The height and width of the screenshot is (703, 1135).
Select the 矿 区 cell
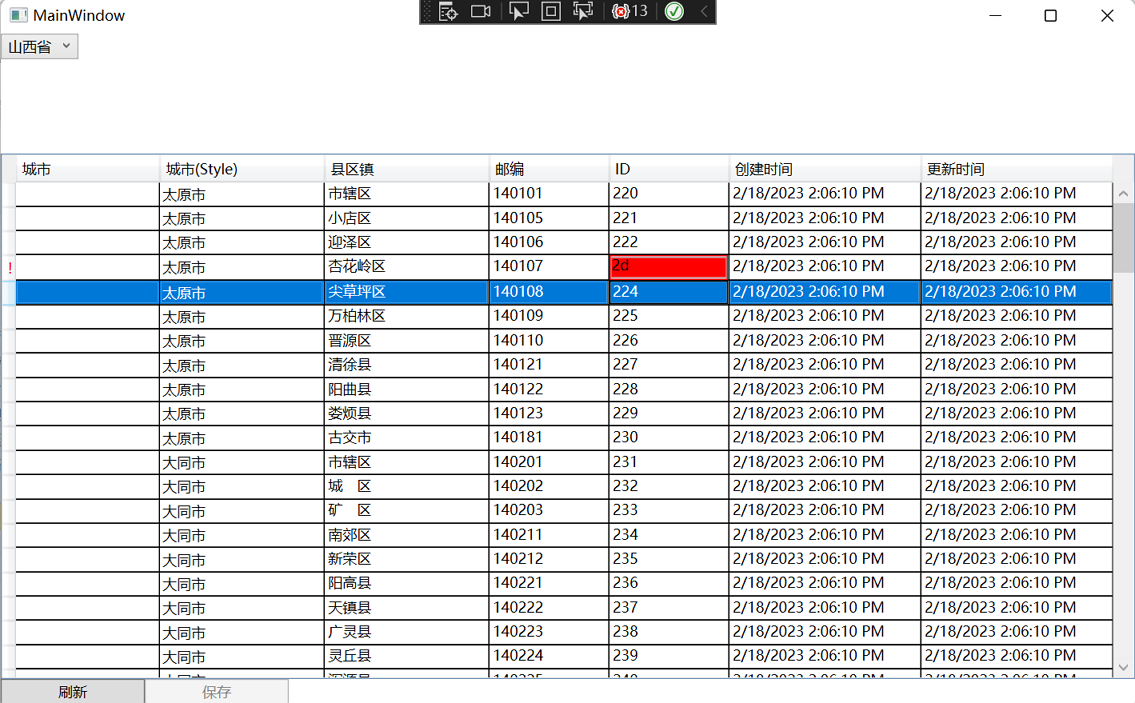[x=406, y=510]
